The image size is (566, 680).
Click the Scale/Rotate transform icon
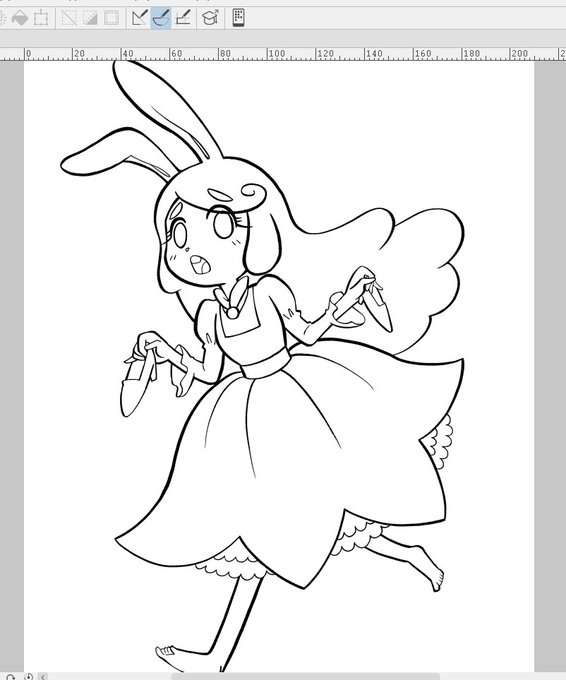pyautogui.click(x=41, y=18)
